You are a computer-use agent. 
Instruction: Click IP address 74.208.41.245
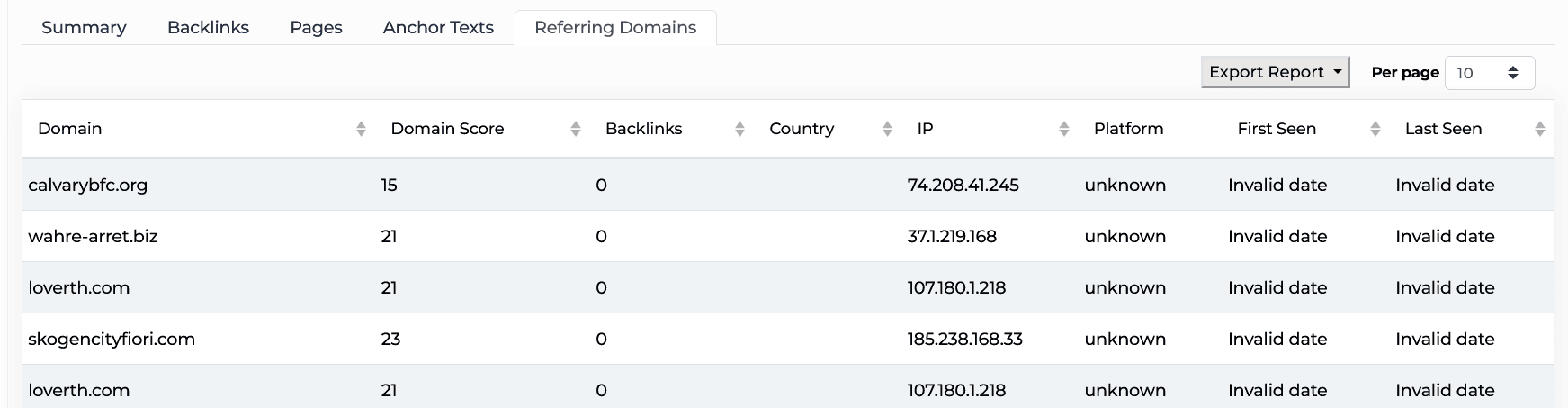(x=963, y=185)
